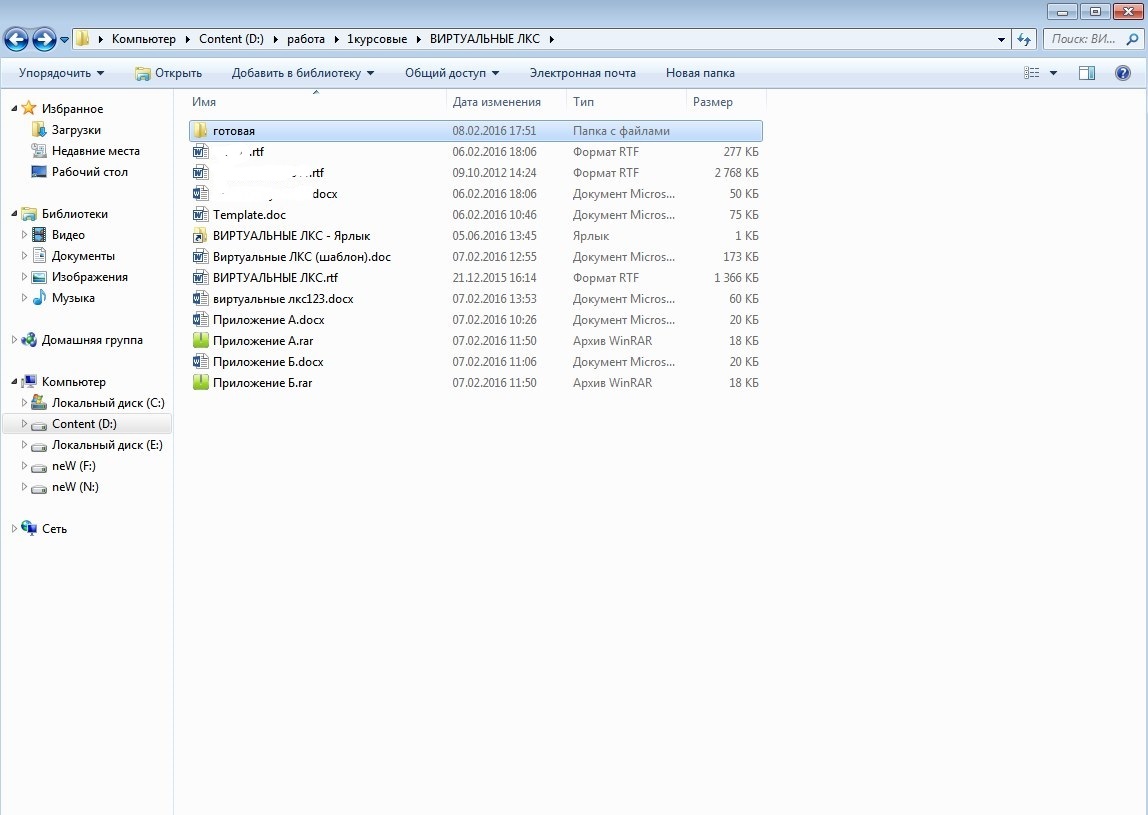Expand Домашняя группа node

coord(14,340)
